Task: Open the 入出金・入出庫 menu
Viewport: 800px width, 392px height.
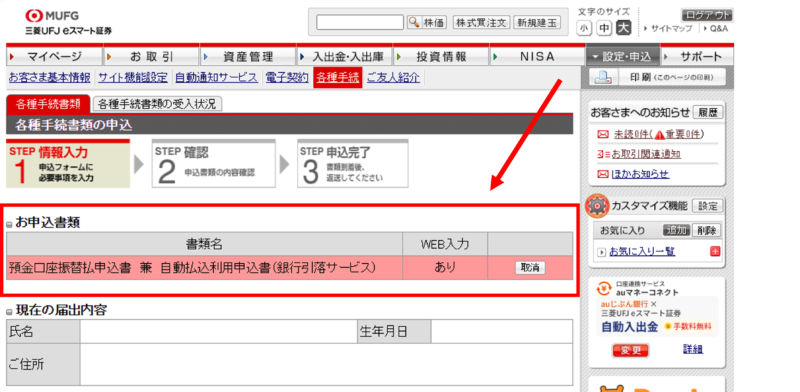Action: point(344,57)
